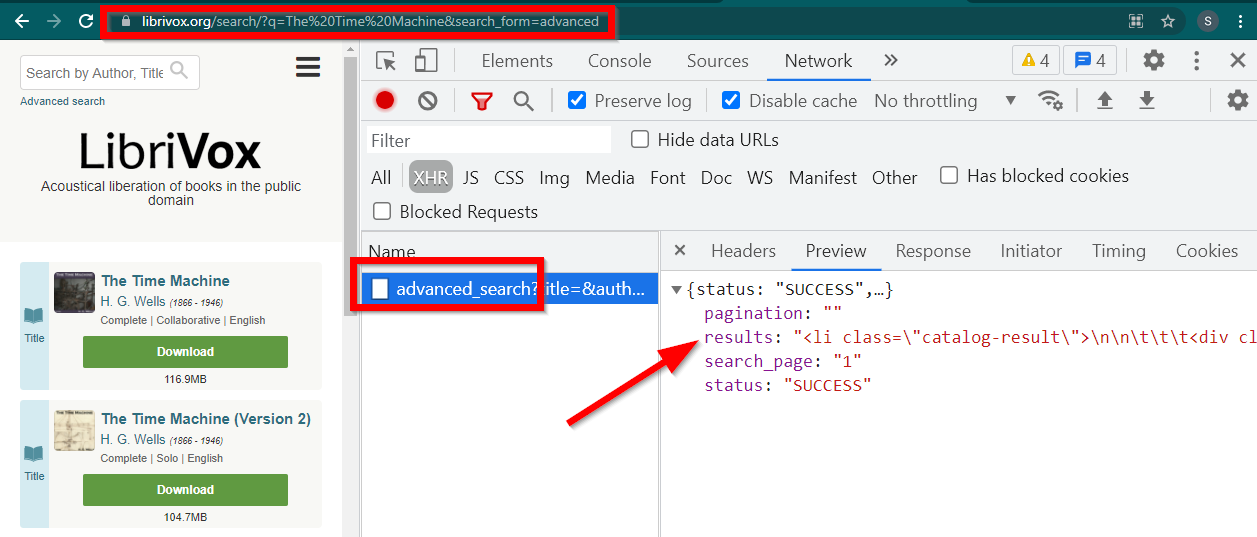Show the 4 warnings badge
The image size is (1257, 537).
(1035, 61)
